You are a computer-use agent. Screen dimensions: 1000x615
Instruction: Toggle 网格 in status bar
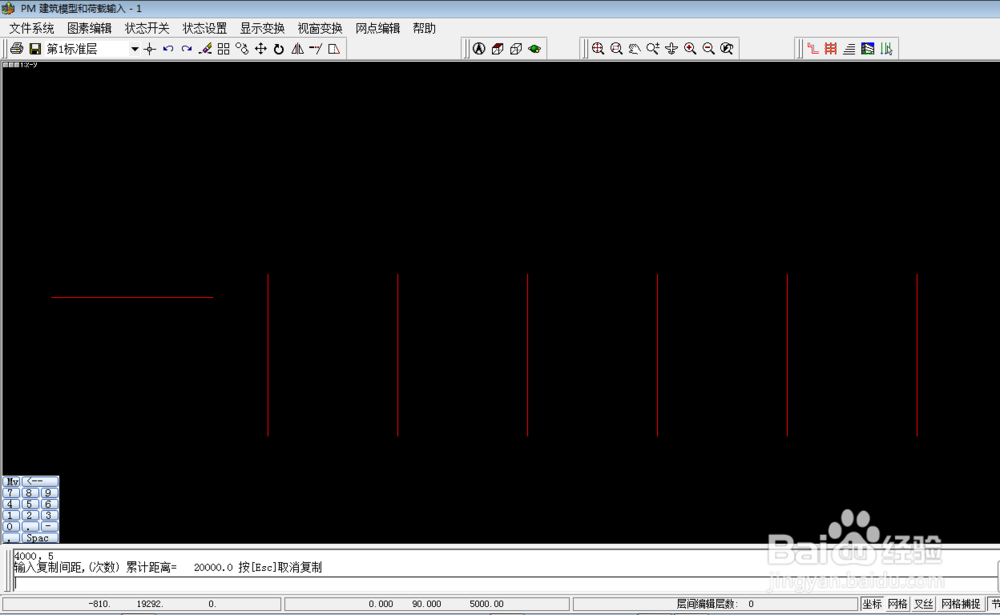pyautogui.click(x=897, y=604)
